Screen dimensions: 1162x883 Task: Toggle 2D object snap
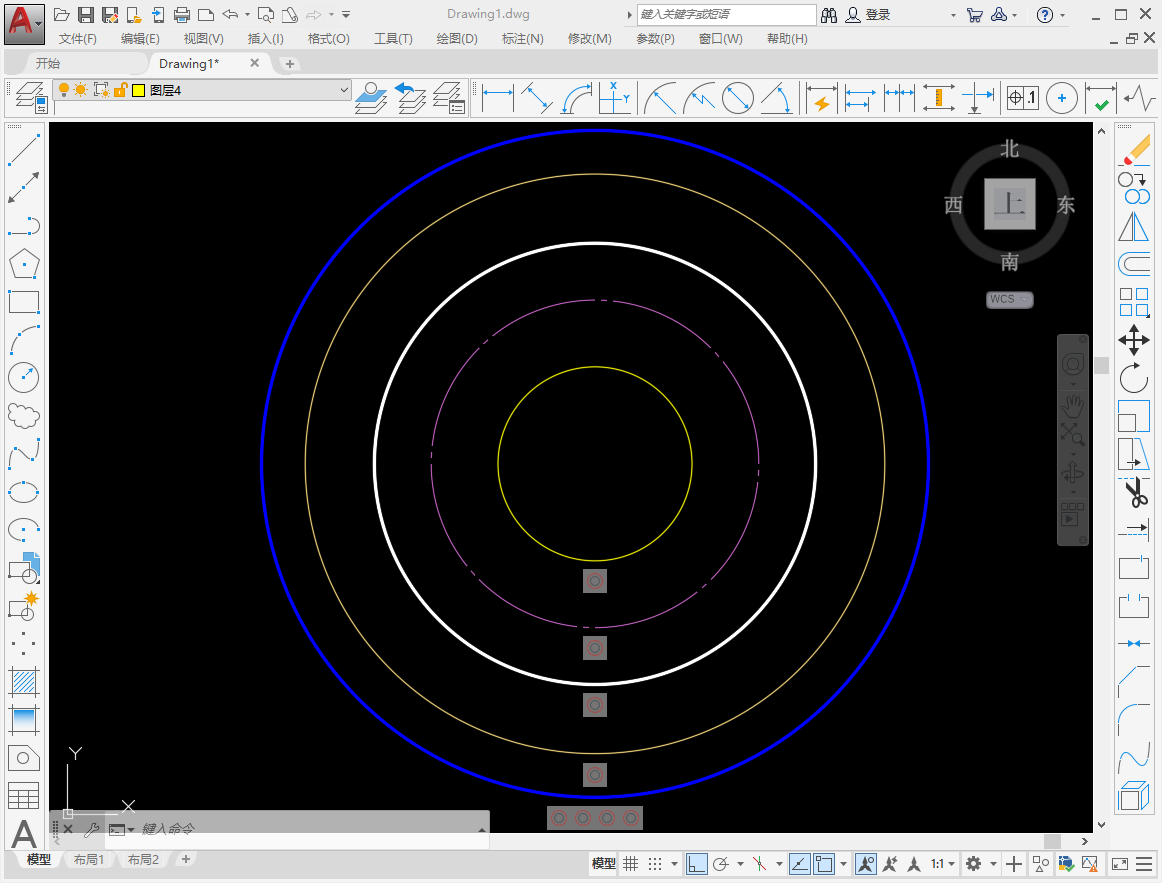click(824, 864)
